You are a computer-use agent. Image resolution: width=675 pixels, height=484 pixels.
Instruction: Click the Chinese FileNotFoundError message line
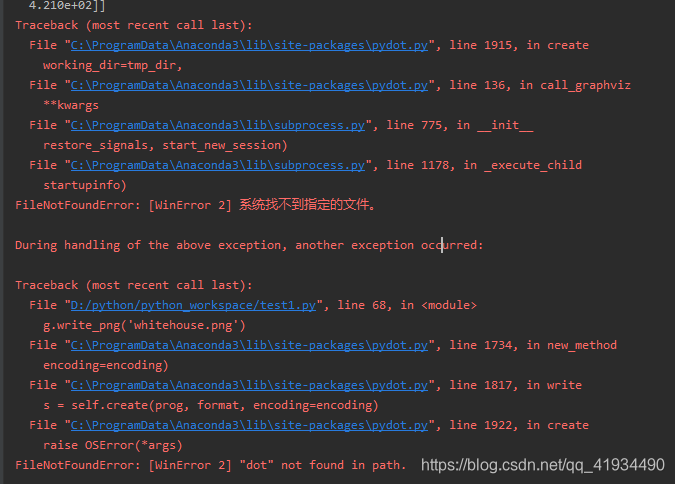tap(196, 205)
